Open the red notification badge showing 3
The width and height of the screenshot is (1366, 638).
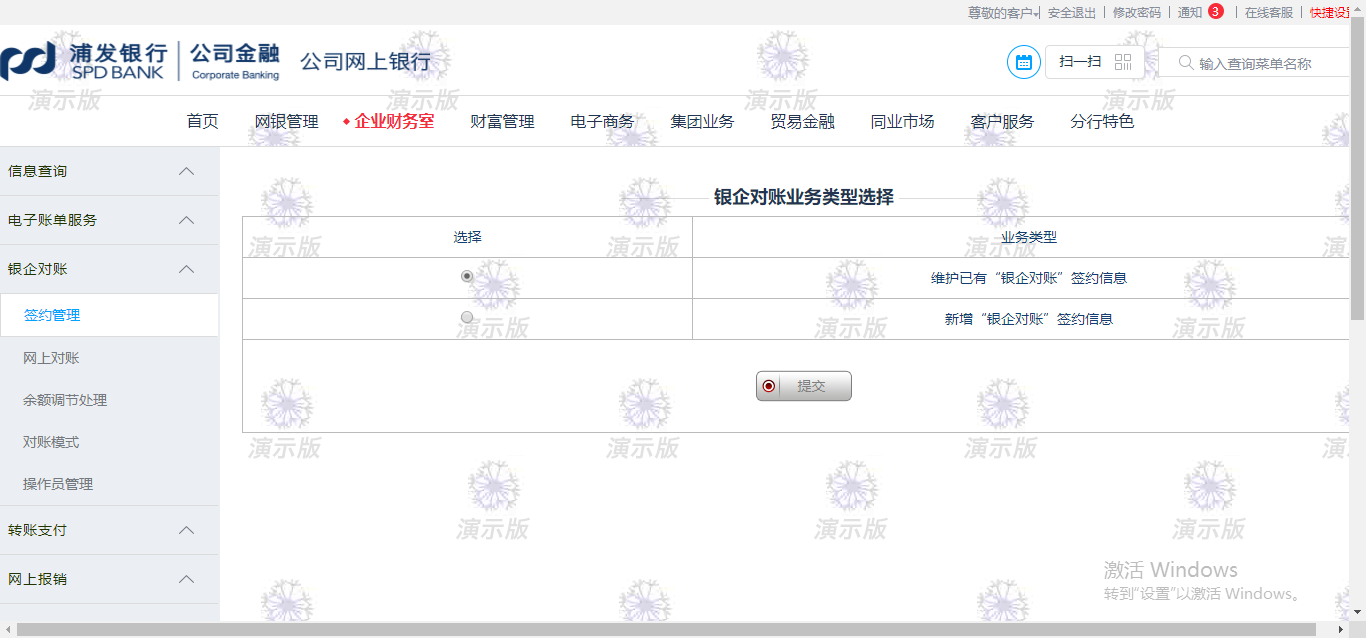pyautogui.click(x=1215, y=12)
